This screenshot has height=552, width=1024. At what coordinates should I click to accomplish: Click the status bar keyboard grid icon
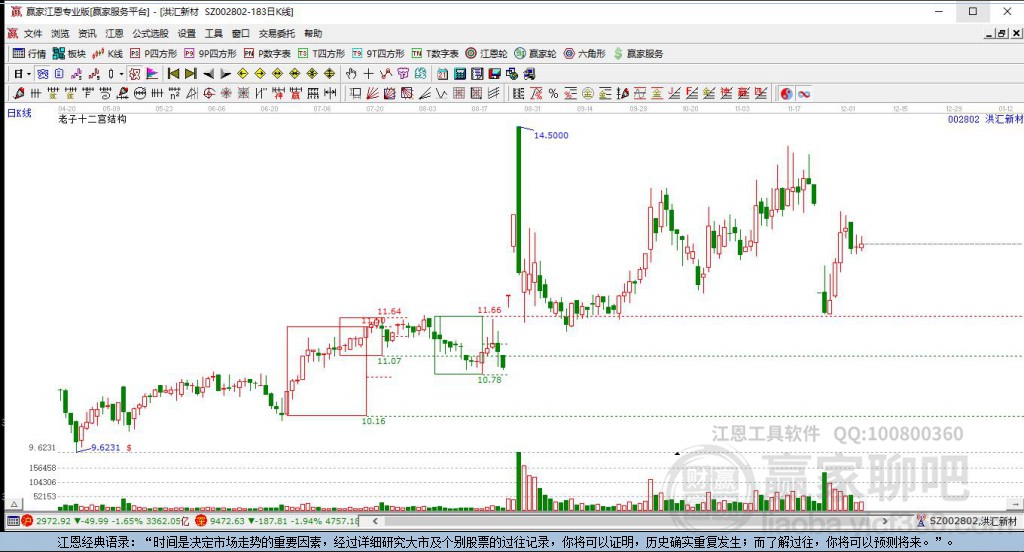pyautogui.click(x=12, y=521)
